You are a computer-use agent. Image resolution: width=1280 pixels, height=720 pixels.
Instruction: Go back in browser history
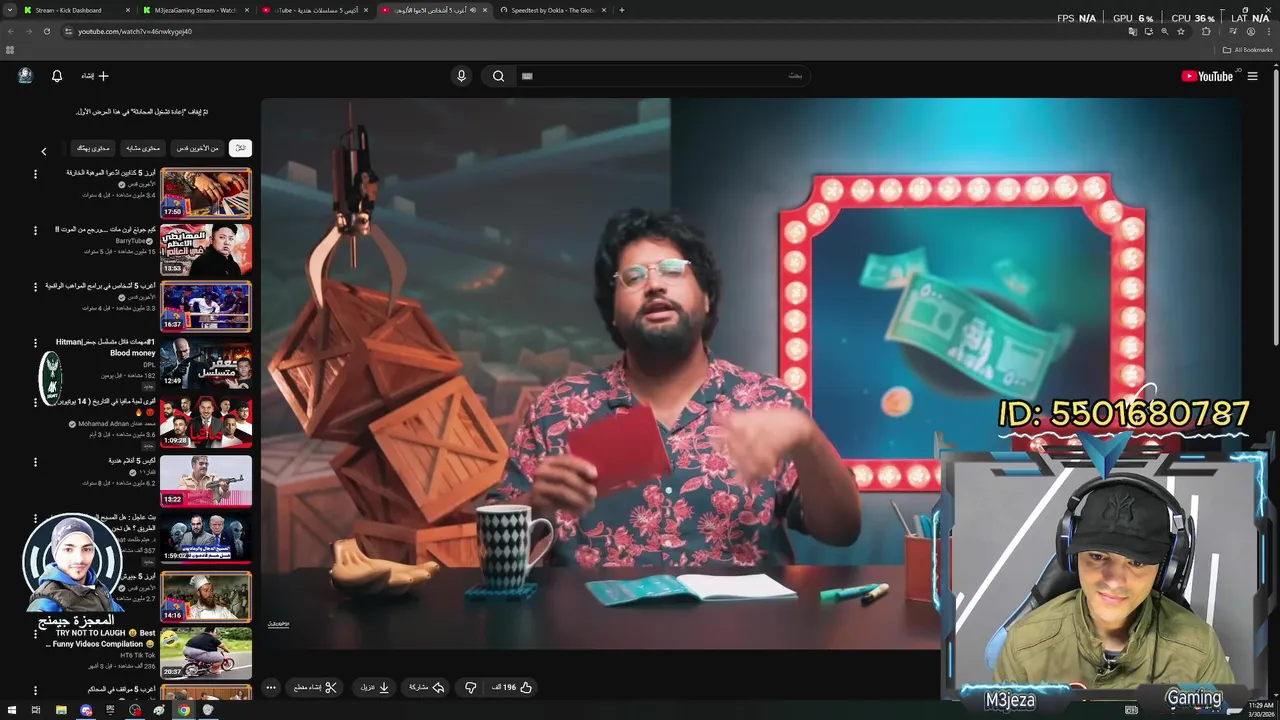click(11, 31)
